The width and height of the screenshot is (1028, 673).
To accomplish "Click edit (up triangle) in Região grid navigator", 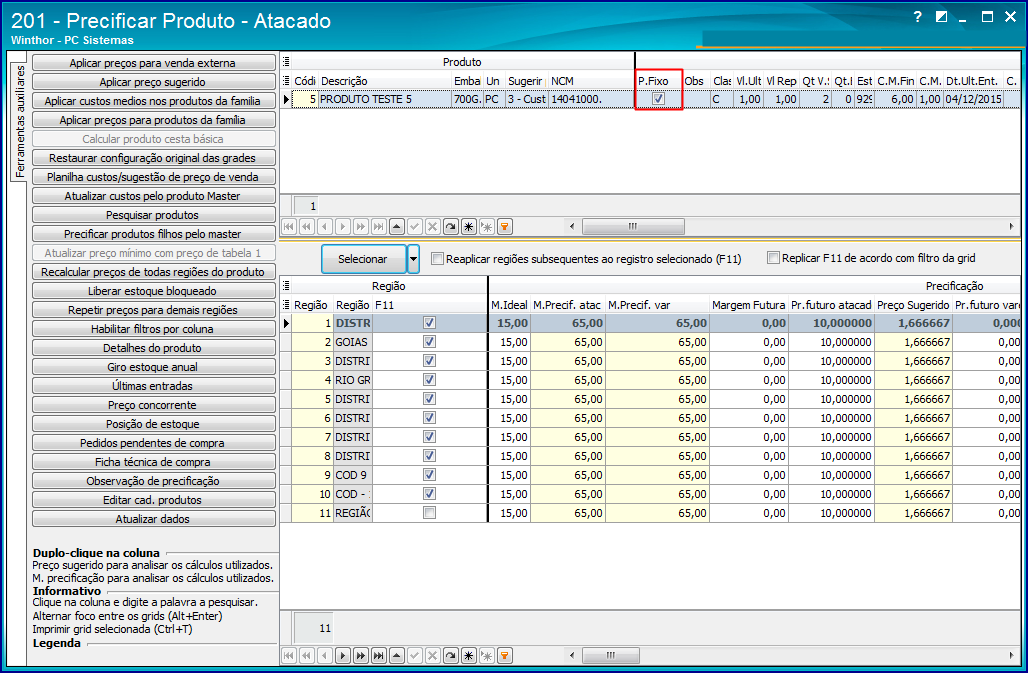I will tap(397, 655).
